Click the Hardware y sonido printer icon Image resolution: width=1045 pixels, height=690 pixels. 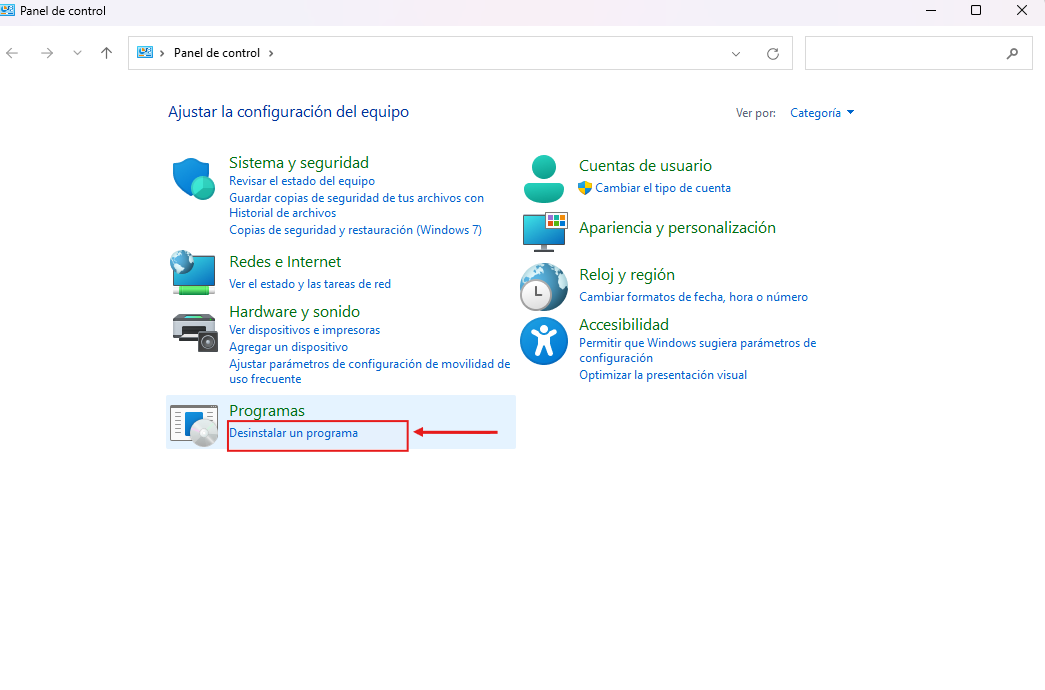195,332
